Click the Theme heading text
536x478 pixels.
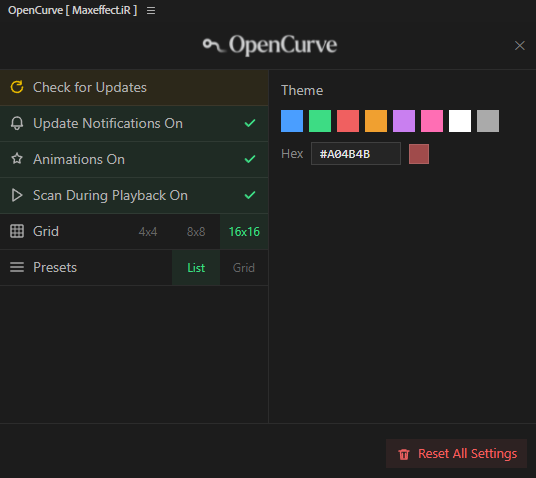(x=302, y=91)
